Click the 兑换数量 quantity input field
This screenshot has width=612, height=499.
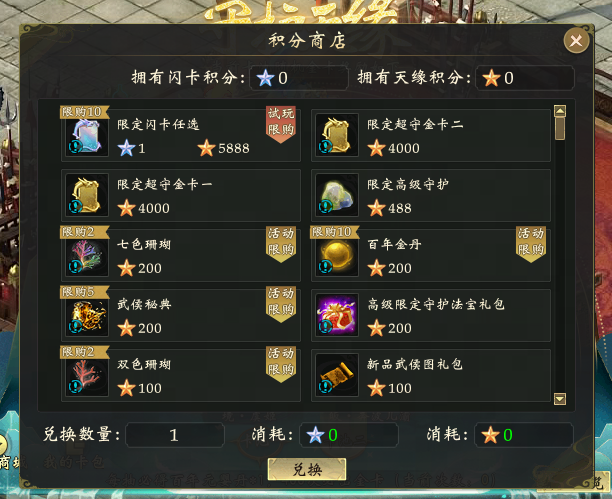174,435
